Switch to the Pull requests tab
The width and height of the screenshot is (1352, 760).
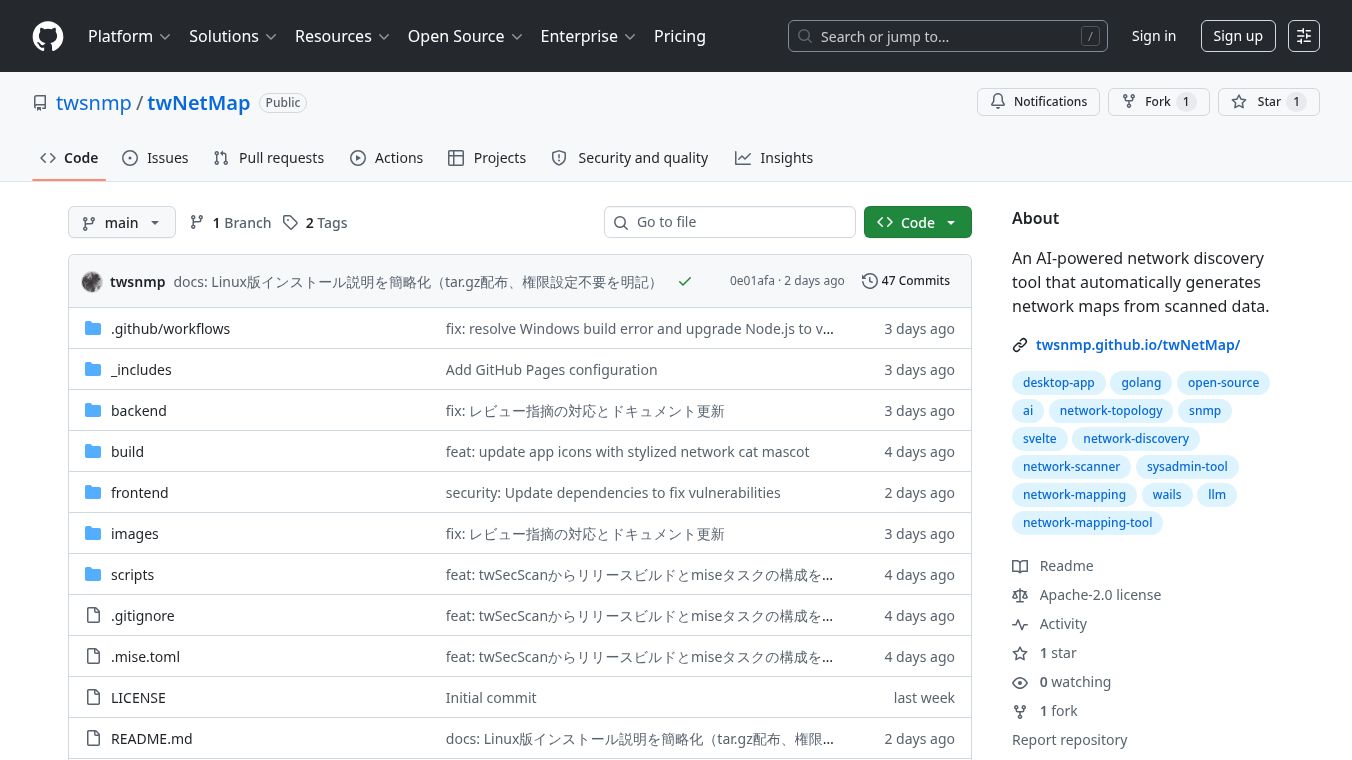tap(269, 158)
